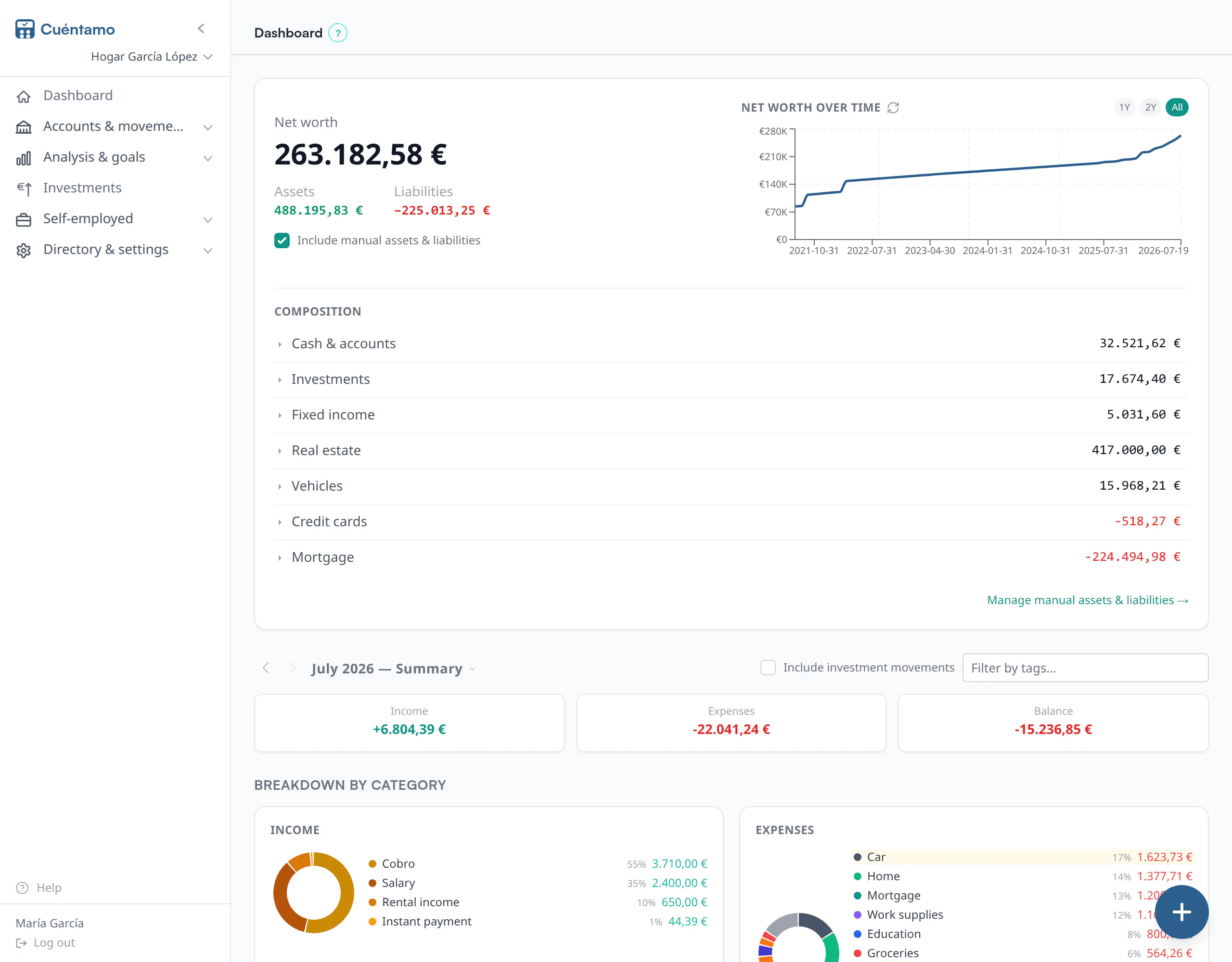Expand the Real estate composition row

tap(731, 450)
